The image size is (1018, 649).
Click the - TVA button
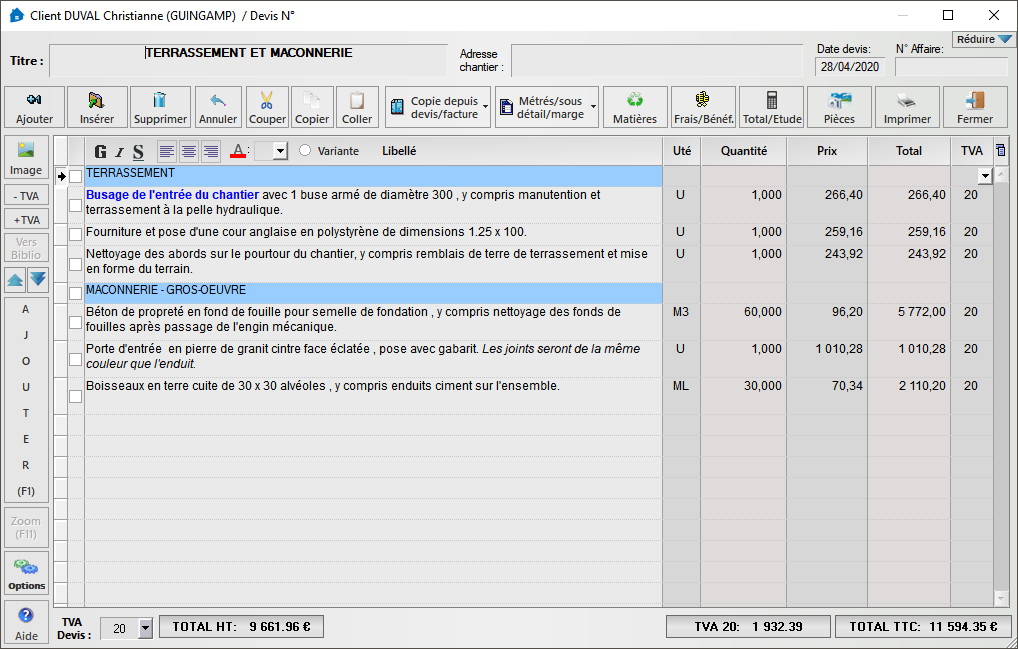pos(27,195)
